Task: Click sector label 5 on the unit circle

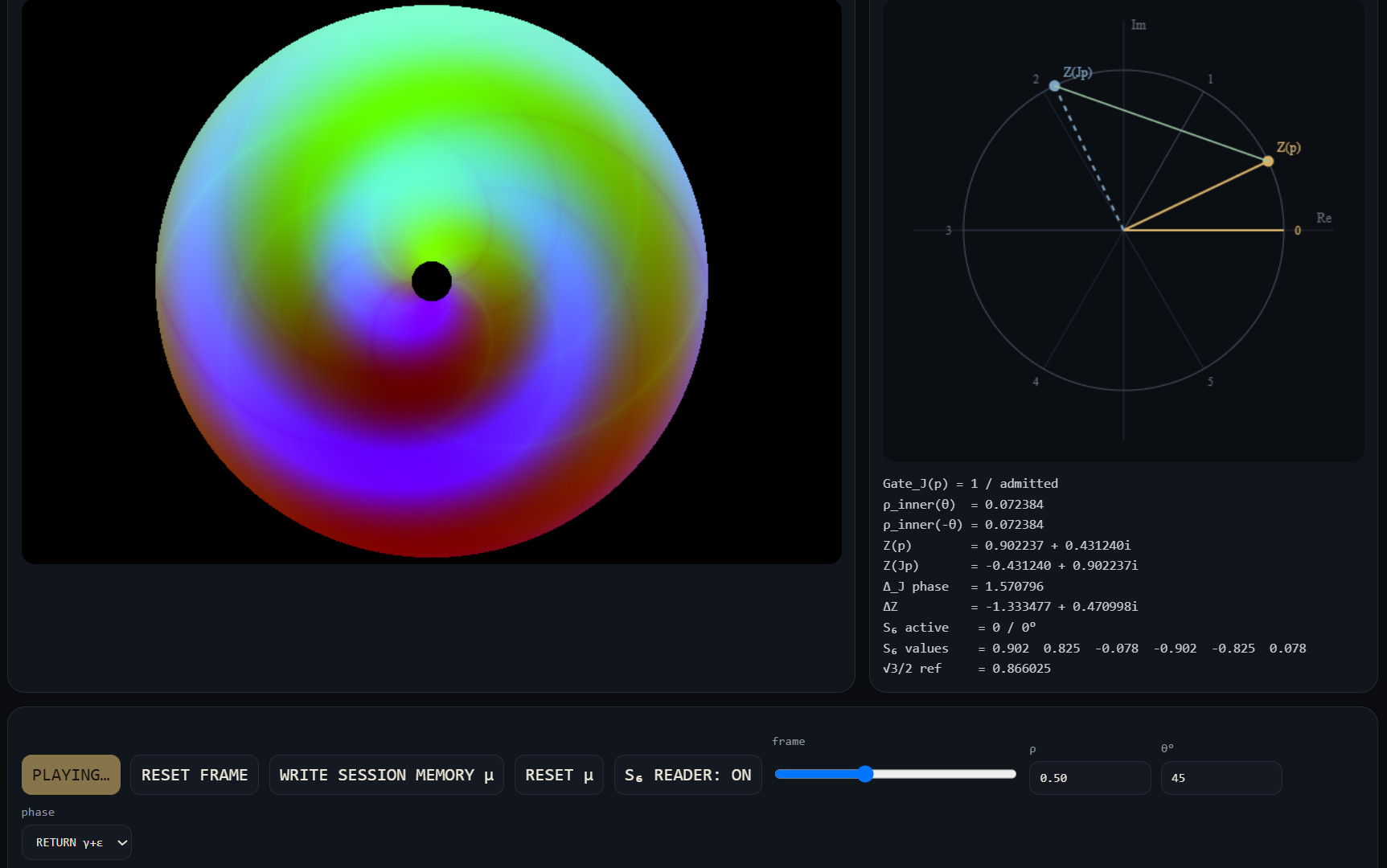Action: coord(1210,382)
